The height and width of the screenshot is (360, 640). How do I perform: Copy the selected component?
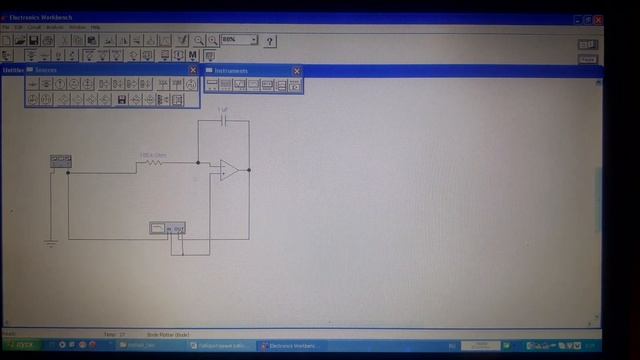78,40
